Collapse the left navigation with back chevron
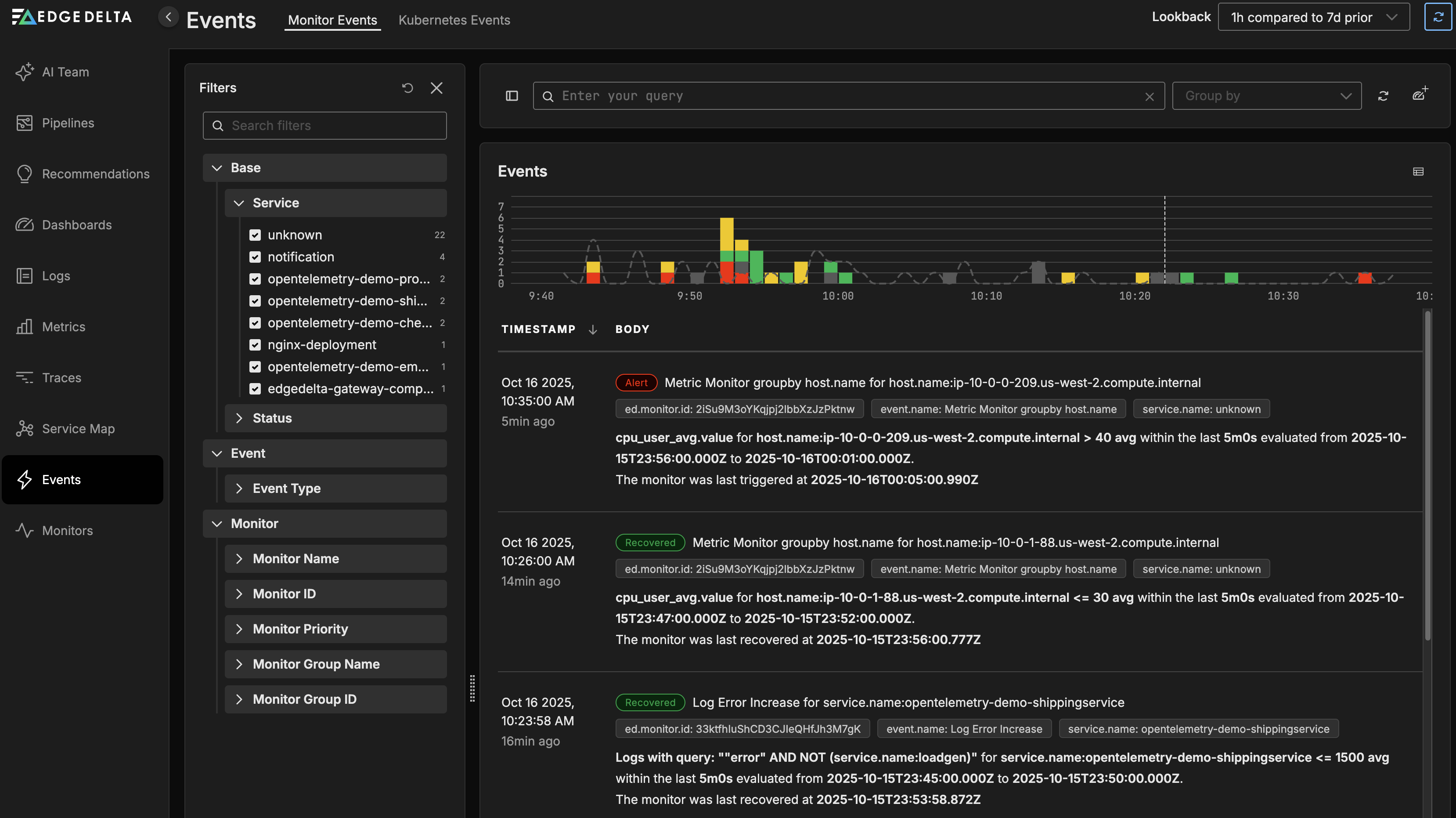The image size is (1456, 818). click(x=168, y=17)
